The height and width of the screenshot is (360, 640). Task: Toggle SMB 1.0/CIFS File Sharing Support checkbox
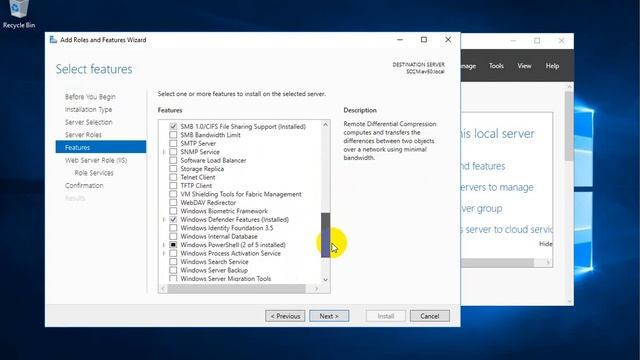click(173, 127)
